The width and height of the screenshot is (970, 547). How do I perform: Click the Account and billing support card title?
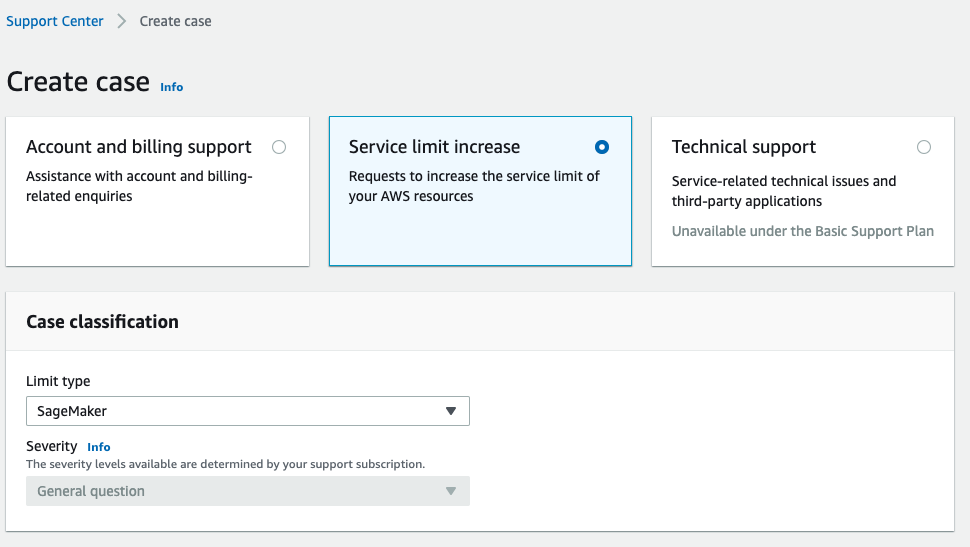pyautogui.click(x=139, y=147)
